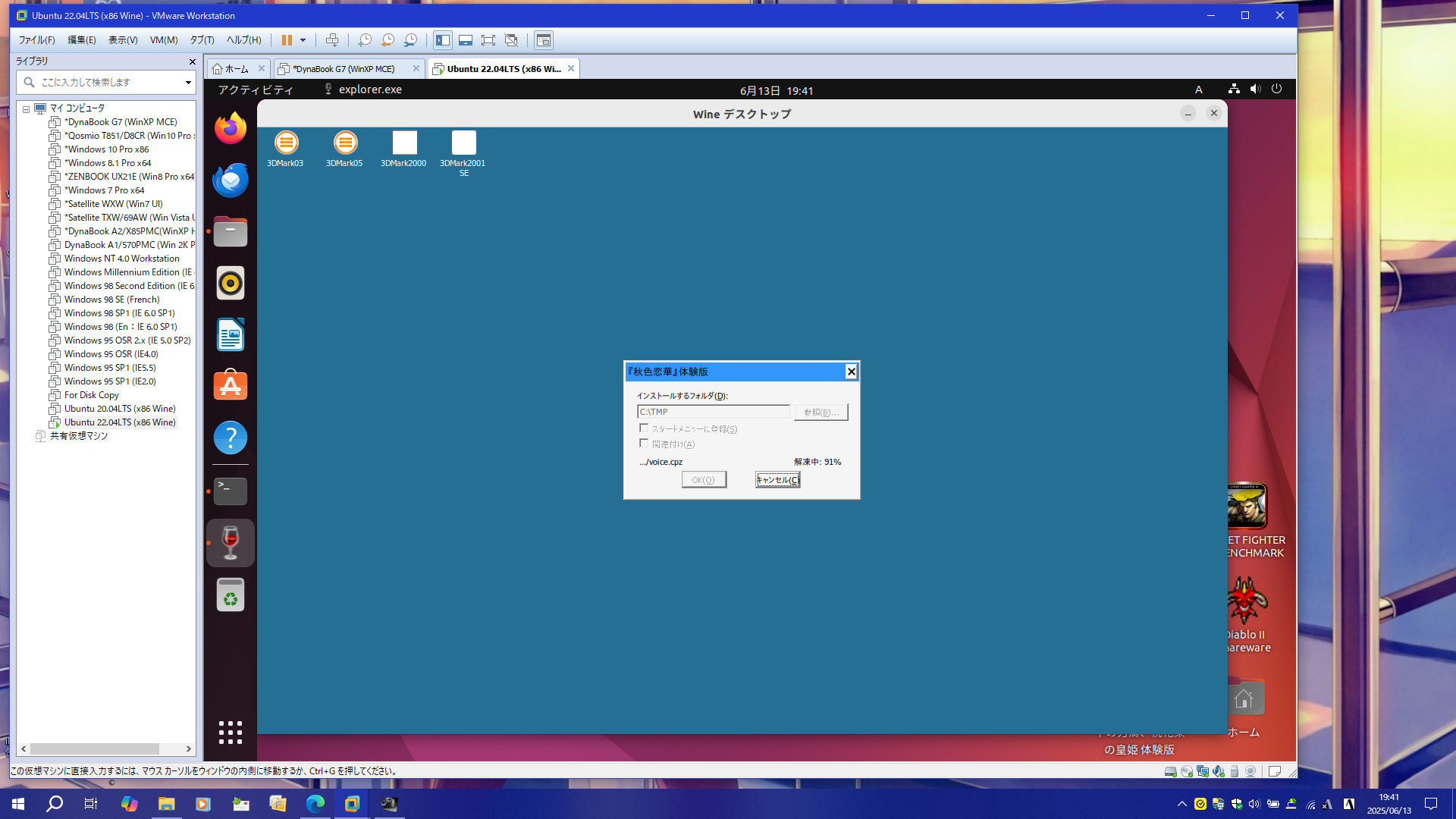Take a snapshot of this VM
Viewport: 1456px width, 819px height.
tap(365, 40)
